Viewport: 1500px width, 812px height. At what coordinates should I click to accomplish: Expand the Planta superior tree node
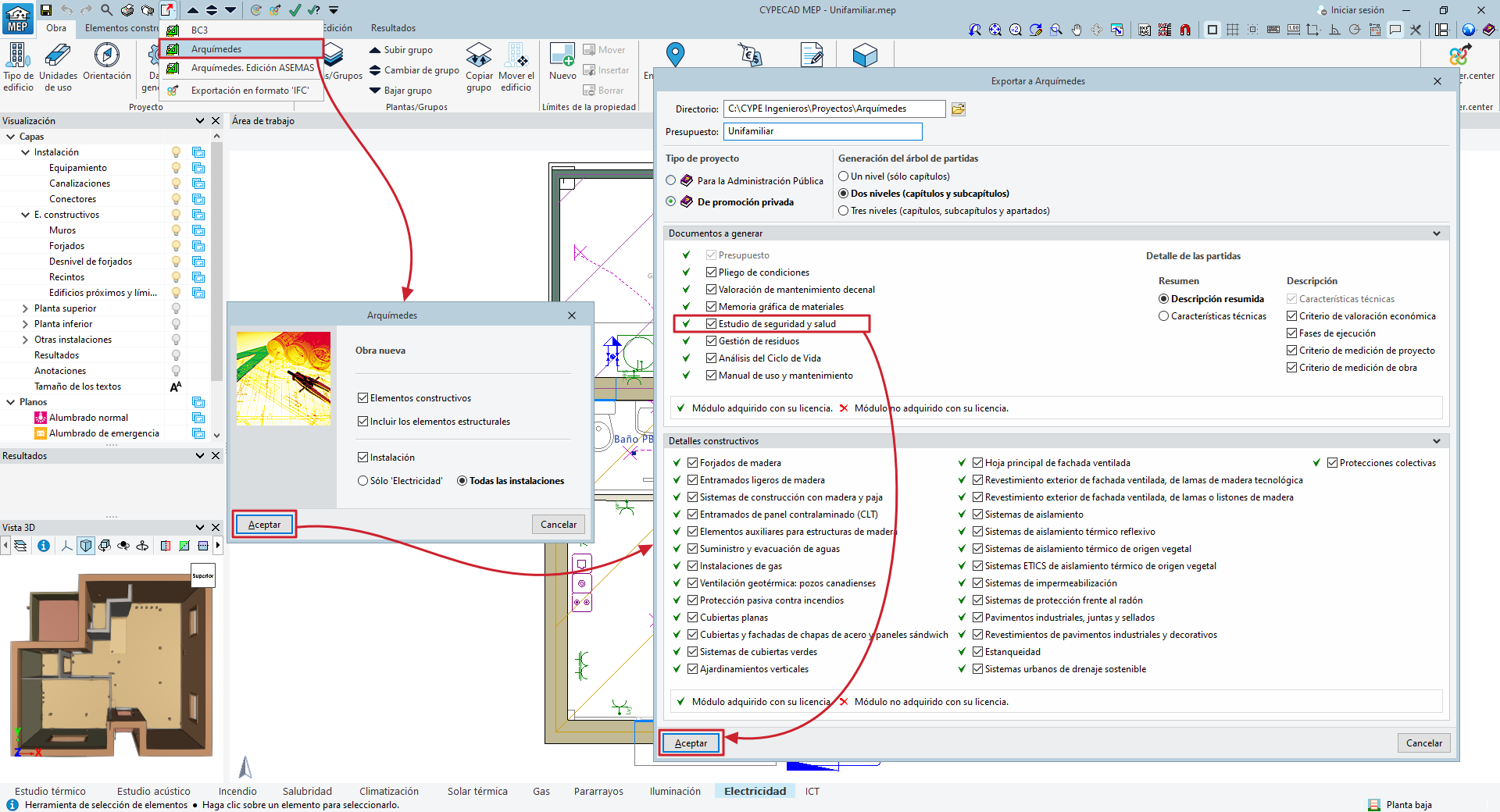coord(25,308)
